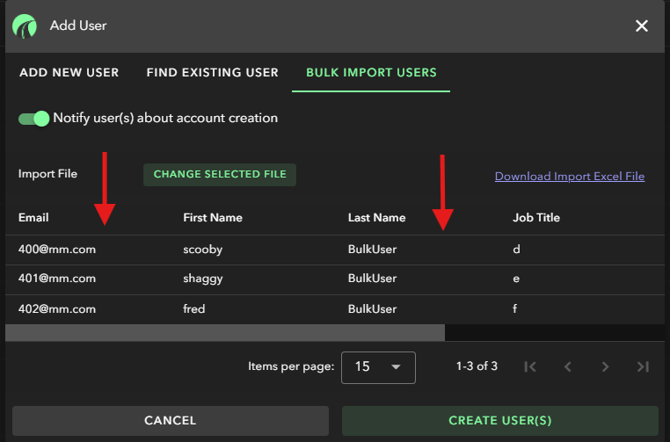Screen dimensions: 670x442
Task: Click the horizontal table scrollbar thumb
Action: (x=225, y=333)
